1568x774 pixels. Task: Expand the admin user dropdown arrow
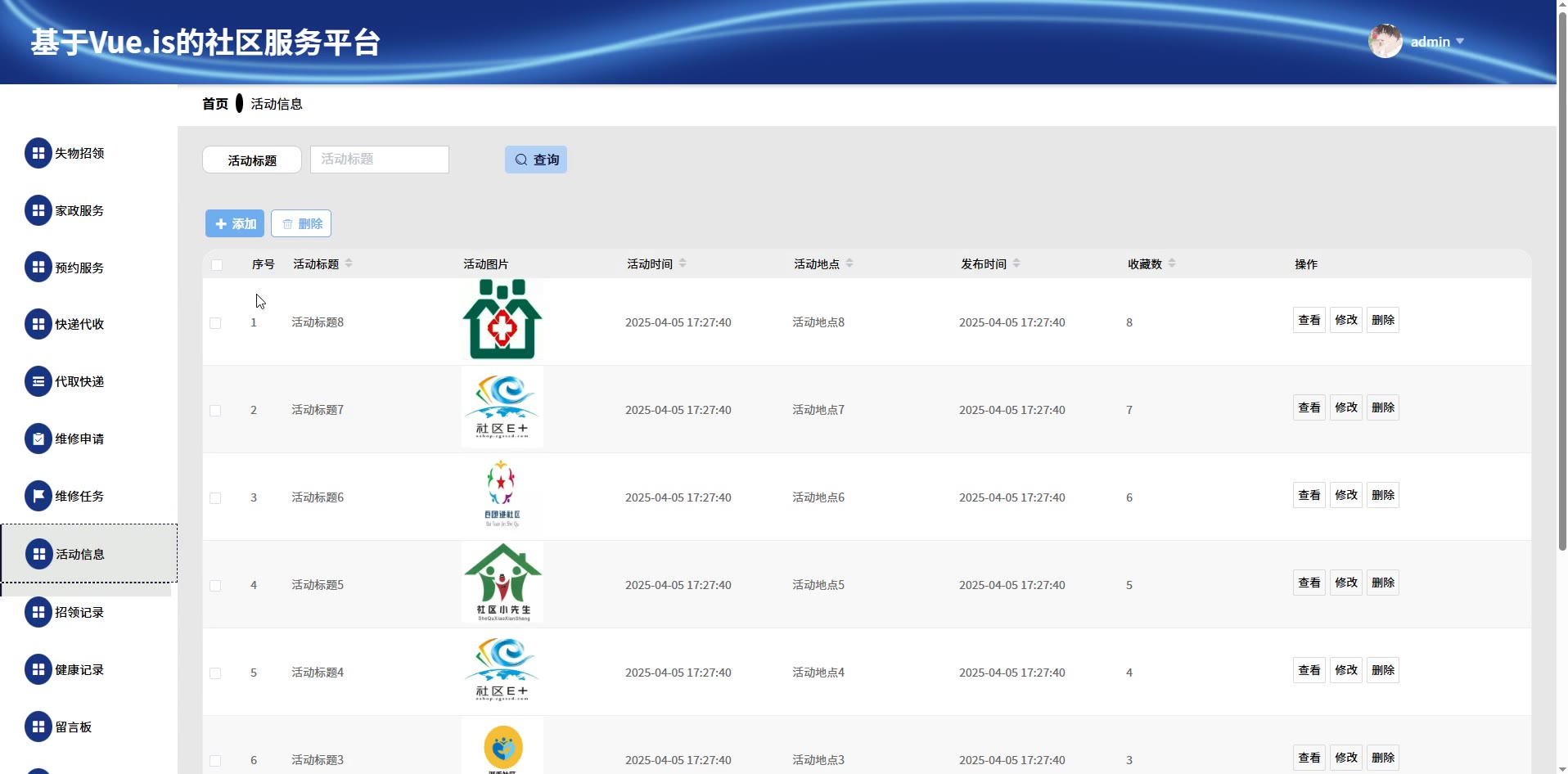click(1460, 41)
